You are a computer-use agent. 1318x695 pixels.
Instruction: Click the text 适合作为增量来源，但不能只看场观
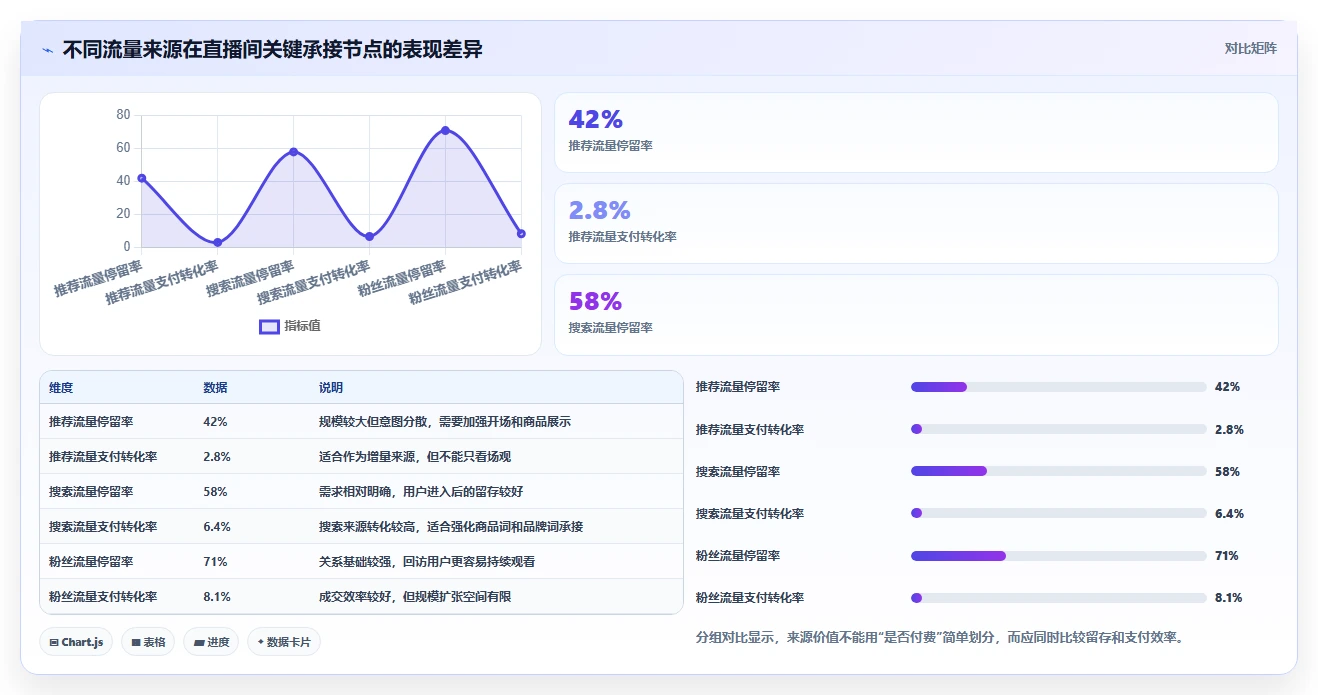[x=415, y=457]
